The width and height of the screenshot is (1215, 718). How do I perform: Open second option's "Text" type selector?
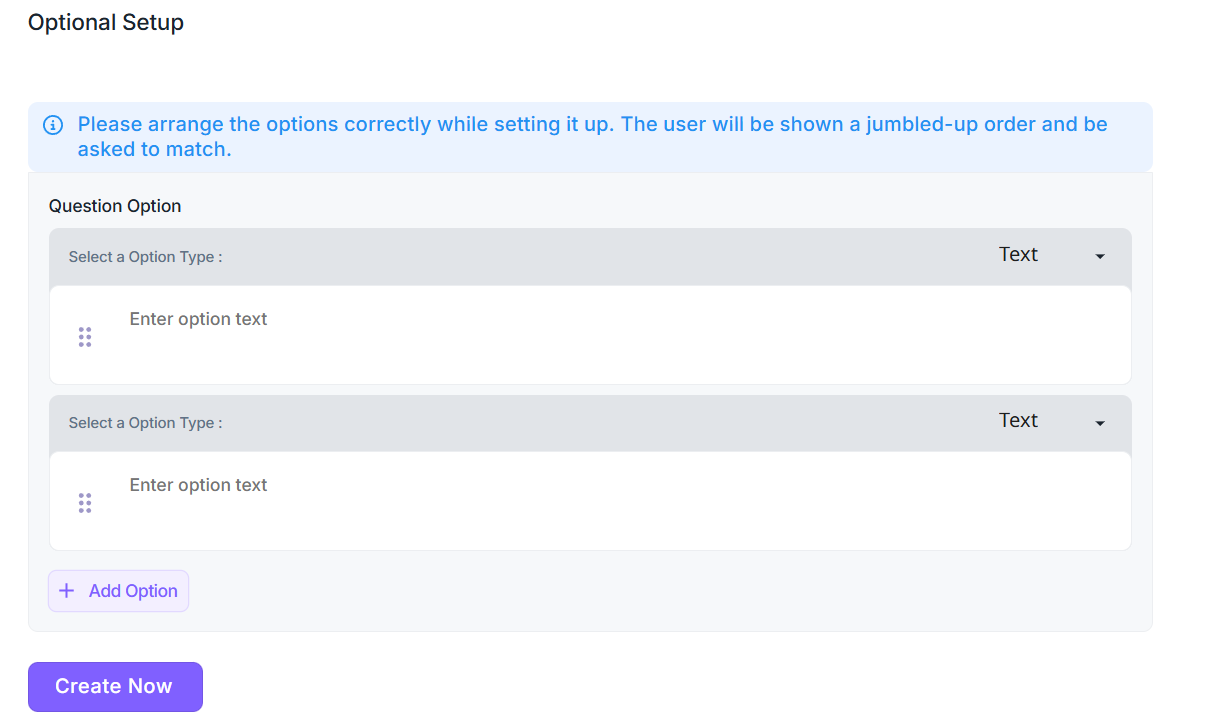[1018, 421]
